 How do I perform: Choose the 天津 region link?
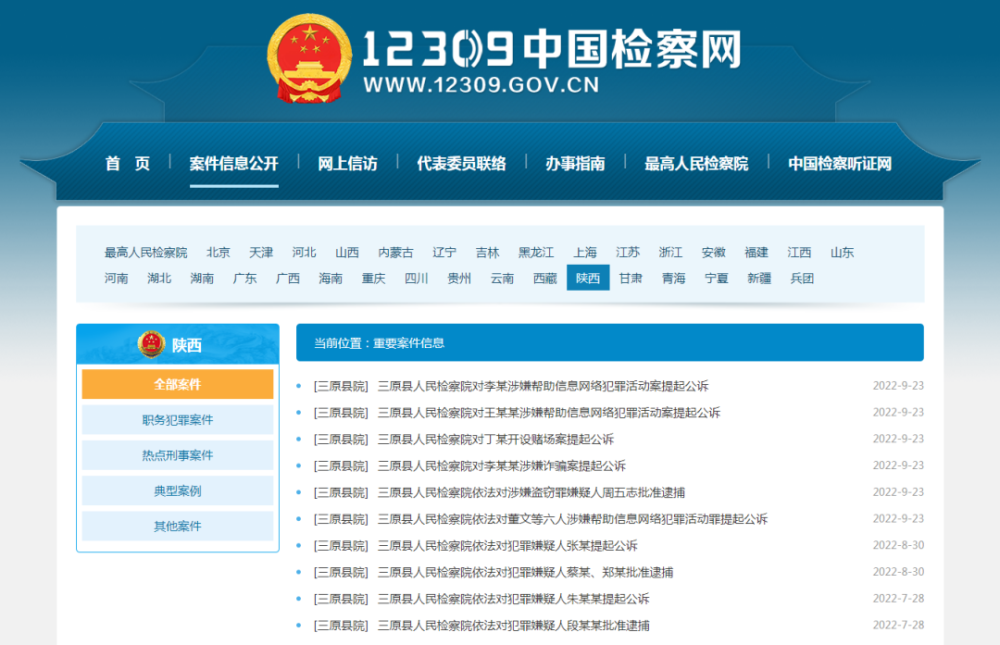261,253
